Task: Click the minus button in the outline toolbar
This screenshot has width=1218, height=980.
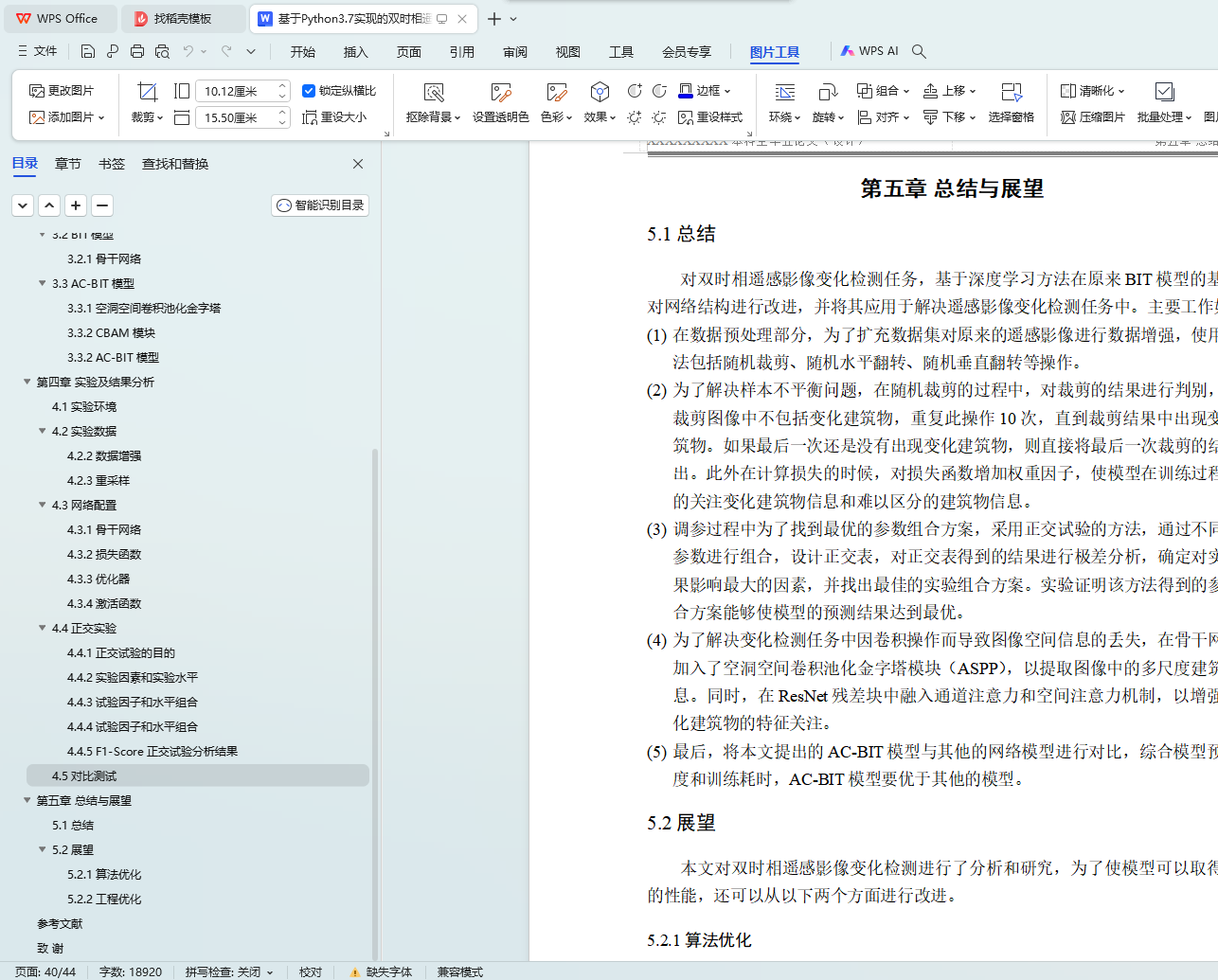Action: (x=102, y=205)
